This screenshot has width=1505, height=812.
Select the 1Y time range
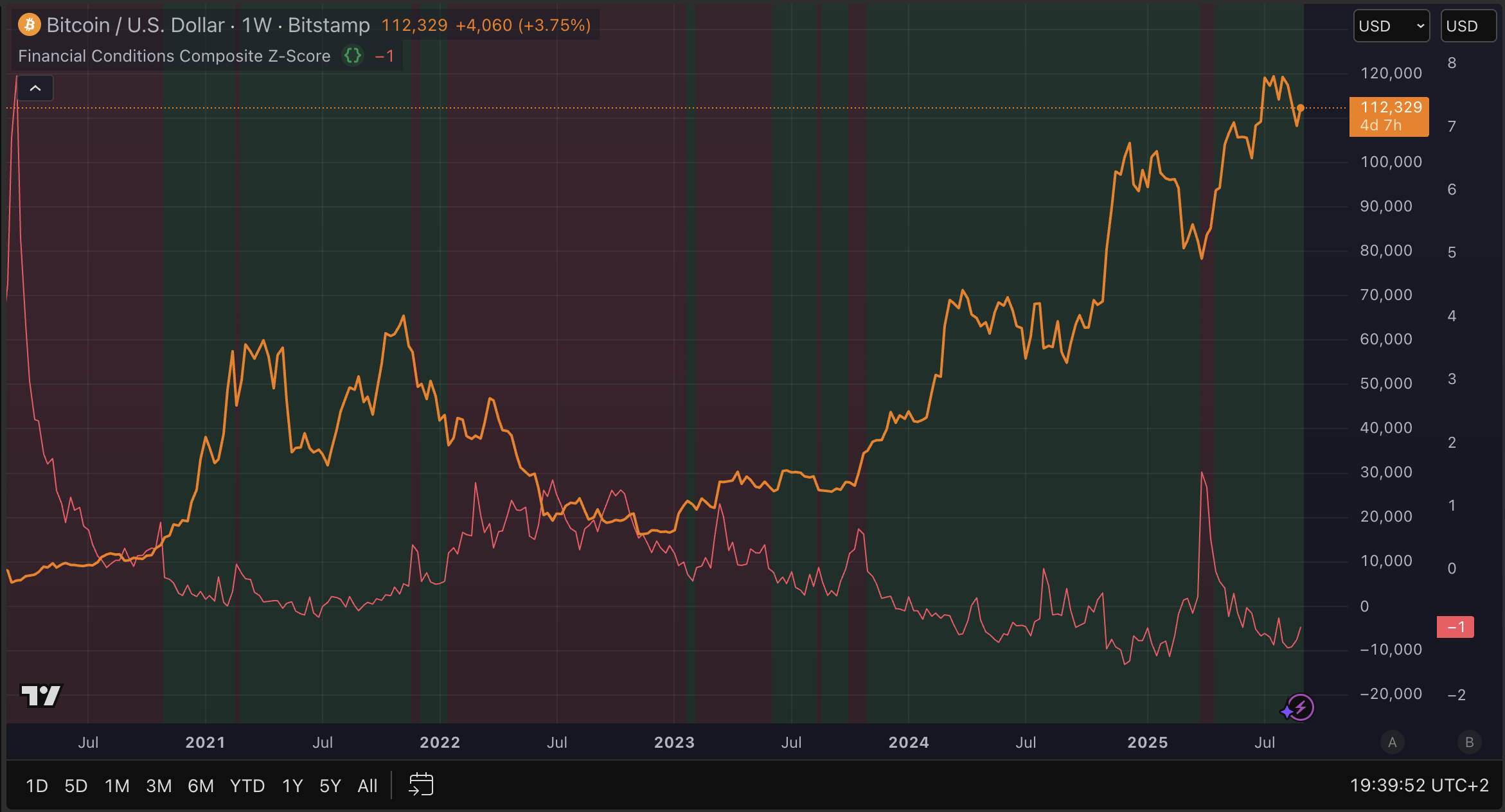(292, 786)
